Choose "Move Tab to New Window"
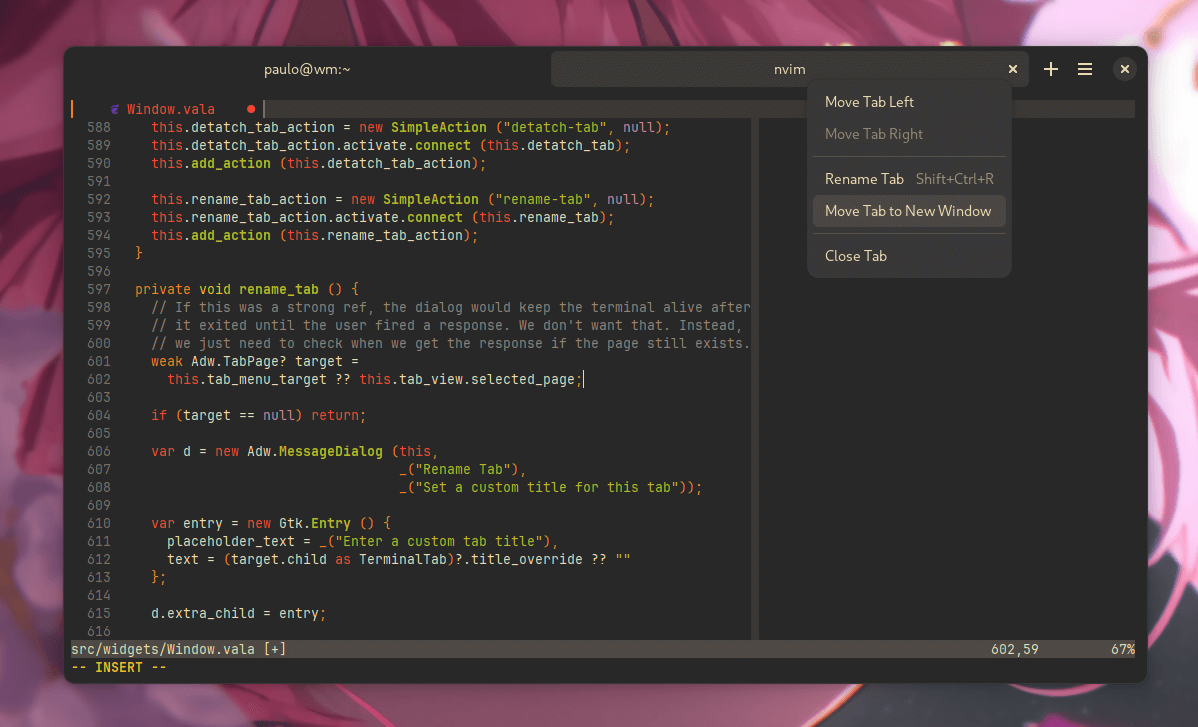 click(x=908, y=211)
